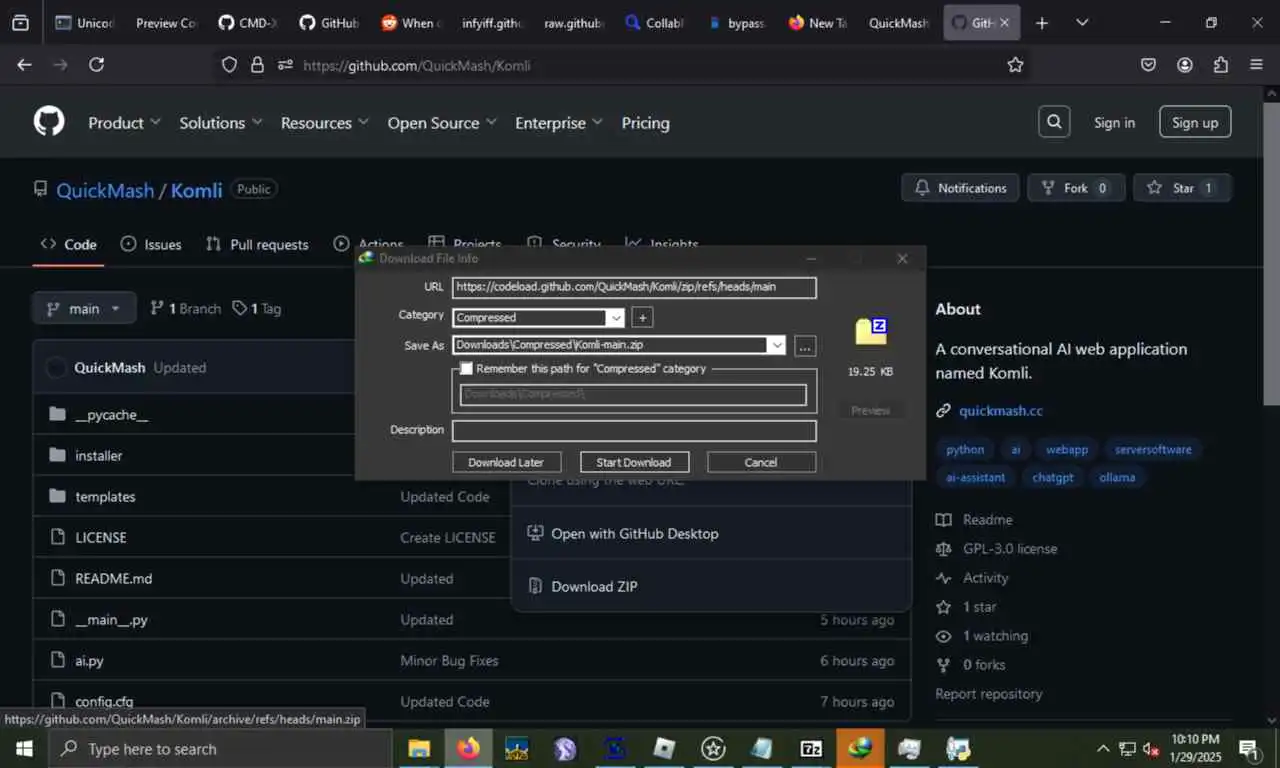Click the URL field in download dialog
This screenshot has height=768, width=1280.
tap(634, 287)
